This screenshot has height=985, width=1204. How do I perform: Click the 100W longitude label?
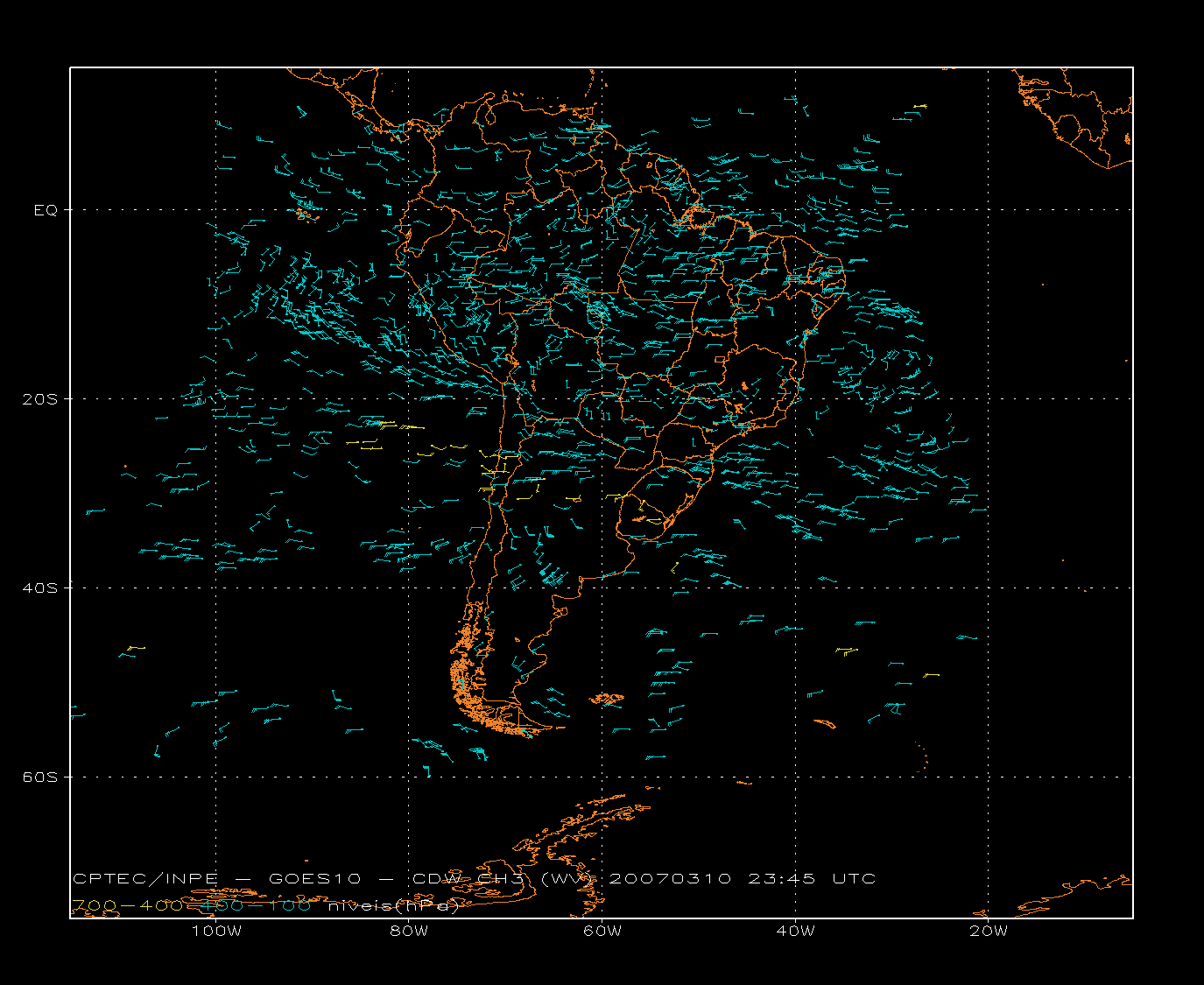pyautogui.click(x=216, y=932)
